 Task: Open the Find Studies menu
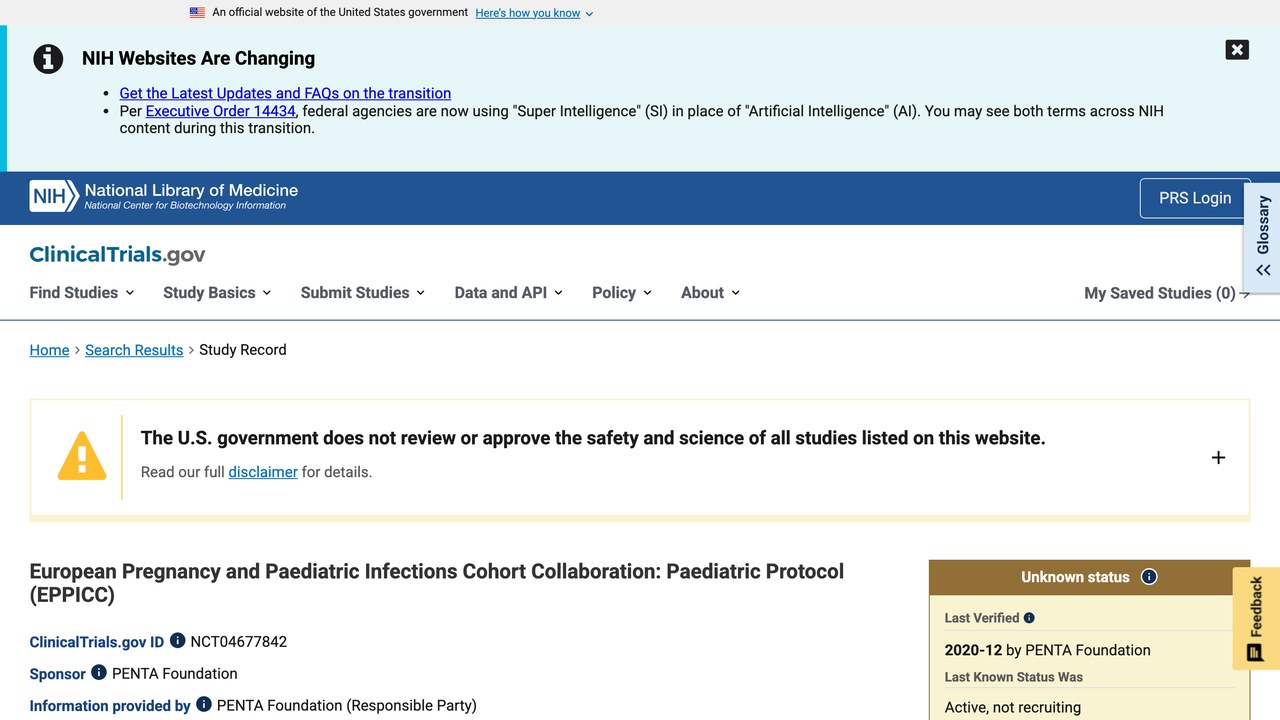point(82,293)
